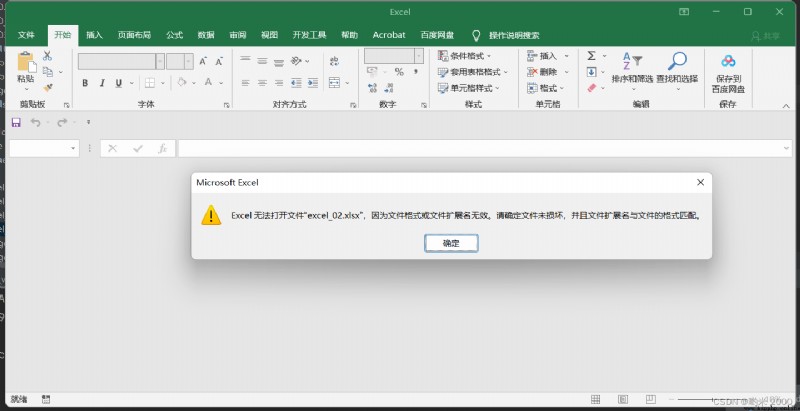800x411 pixels.
Task: Click the 粘贴 (Paste) clipboard icon
Action: (x=26, y=62)
